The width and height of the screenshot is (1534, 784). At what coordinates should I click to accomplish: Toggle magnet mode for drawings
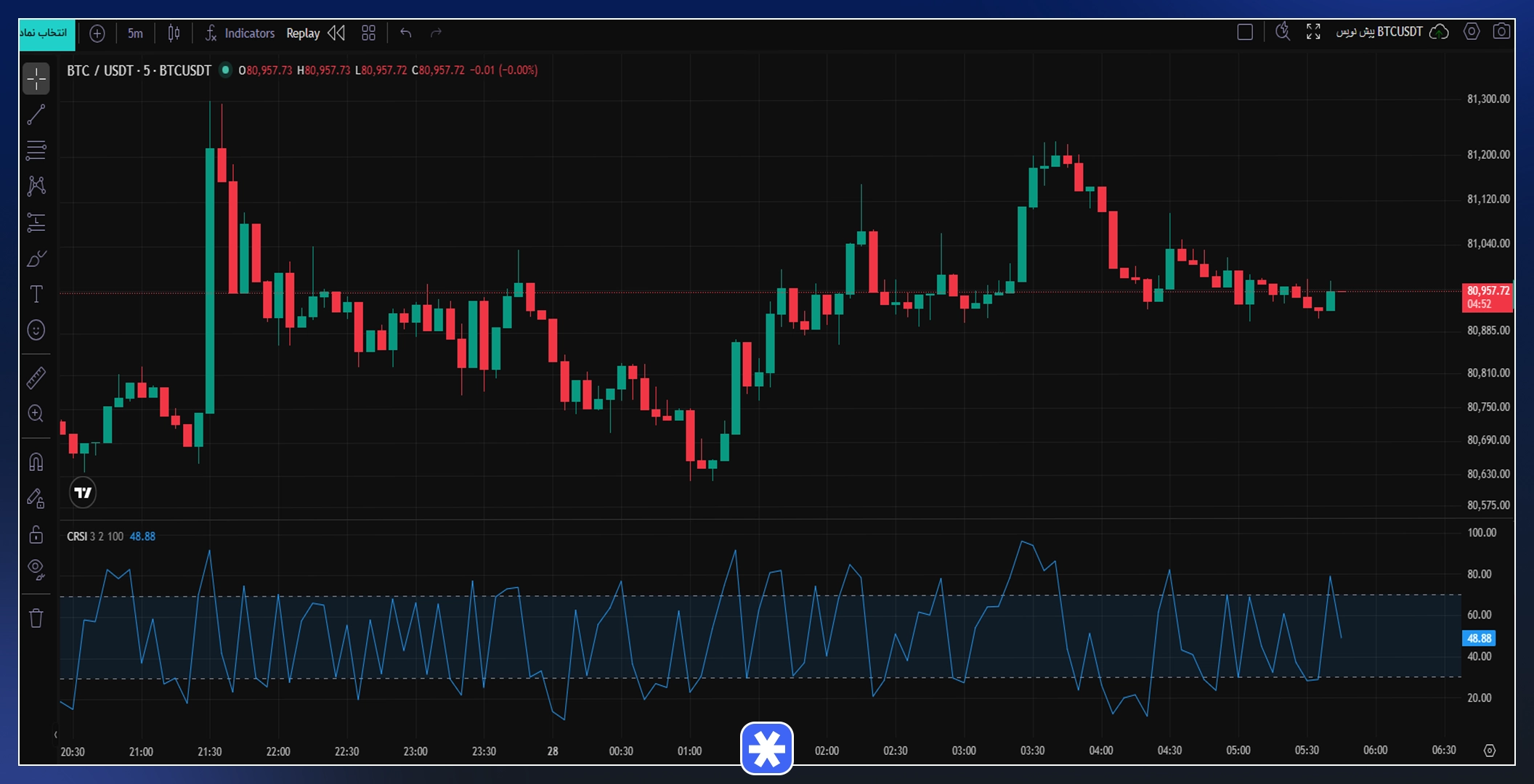[x=36, y=462]
